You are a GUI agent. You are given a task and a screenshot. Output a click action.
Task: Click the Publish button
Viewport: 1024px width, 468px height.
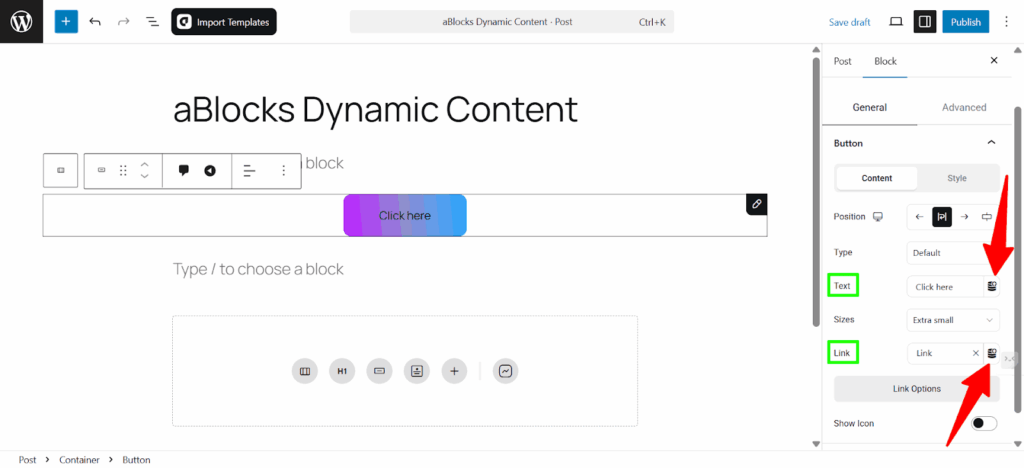(x=965, y=22)
